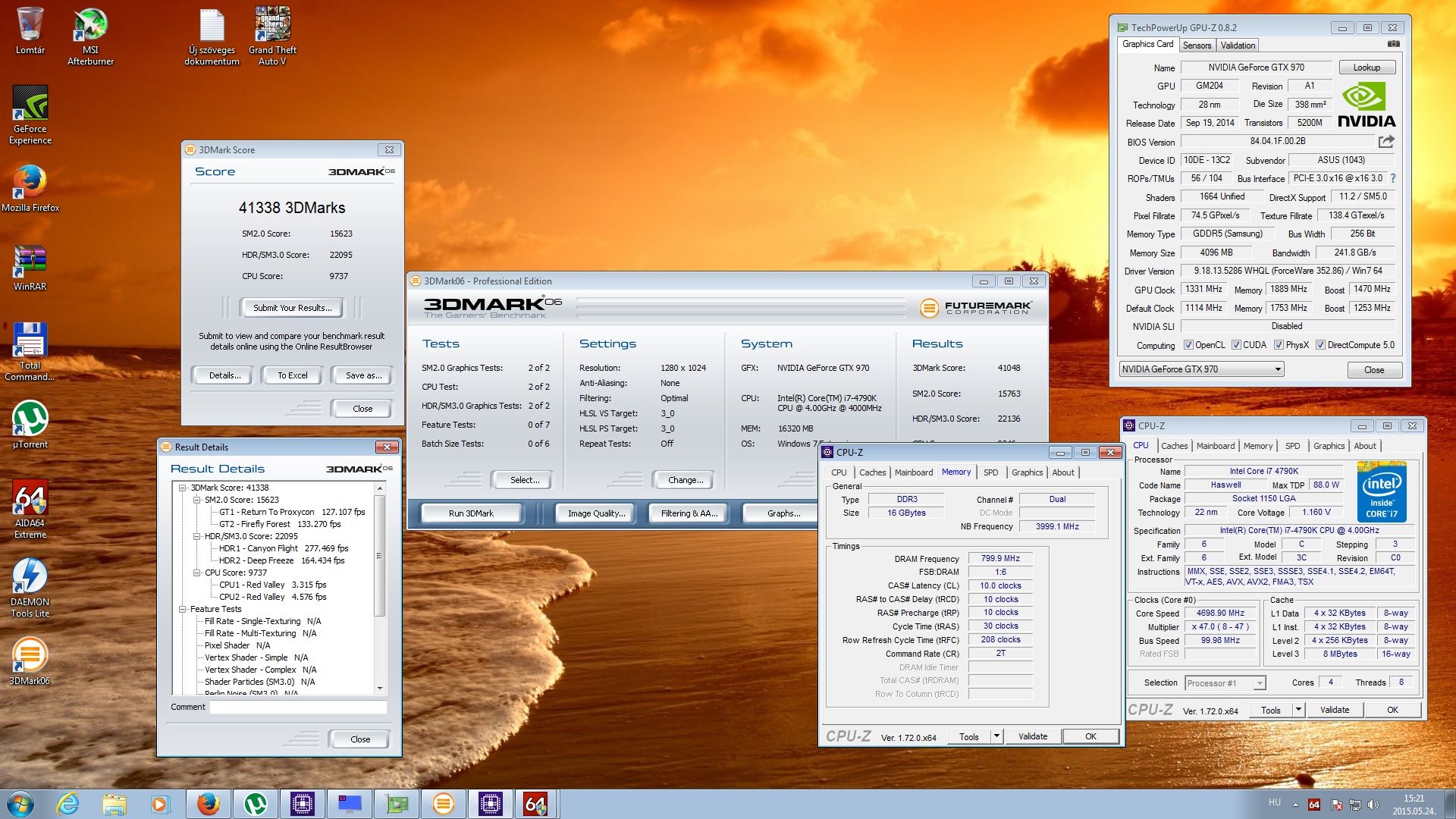Select the WinRAR desktop icon

pyautogui.click(x=30, y=267)
